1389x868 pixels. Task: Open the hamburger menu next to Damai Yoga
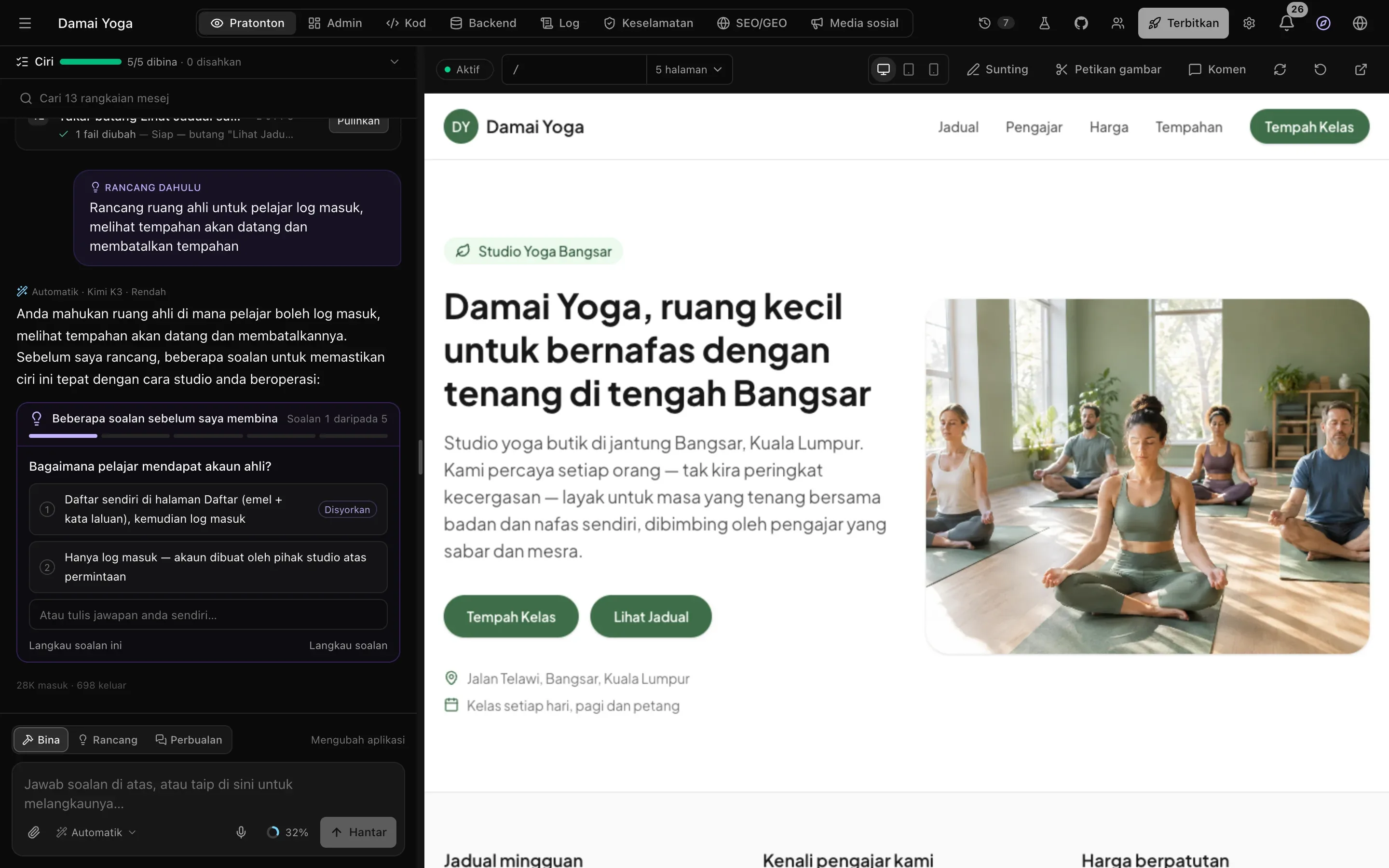(x=25, y=23)
